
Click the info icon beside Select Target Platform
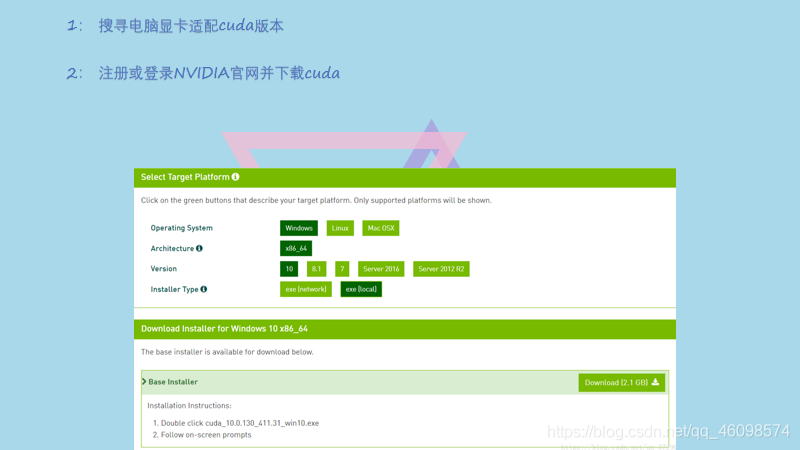[x=235, y=177]
